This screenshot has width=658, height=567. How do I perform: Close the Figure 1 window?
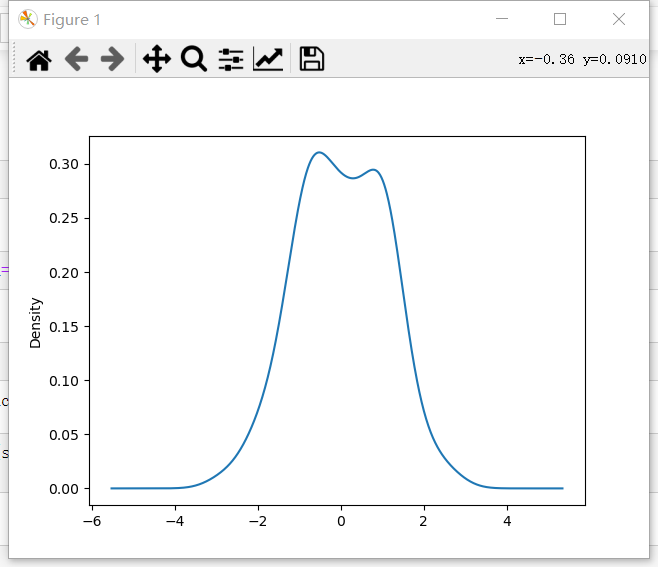[619, 19]
